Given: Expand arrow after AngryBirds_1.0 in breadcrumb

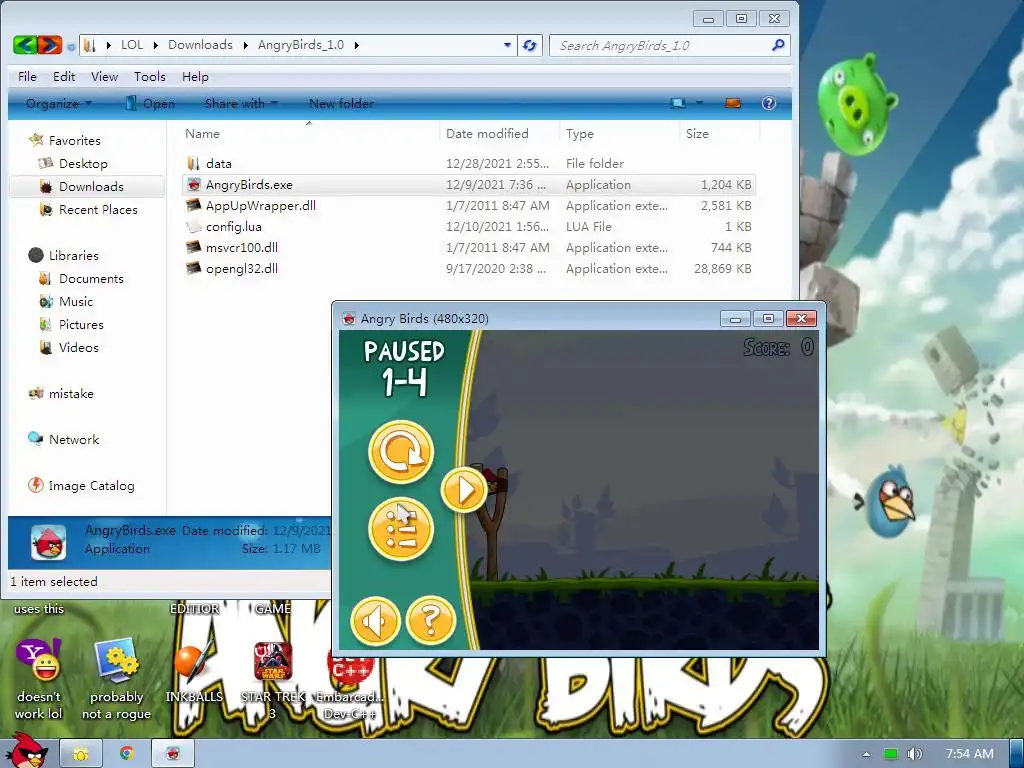Looking at the screenshot, I should tap(357, 45).
